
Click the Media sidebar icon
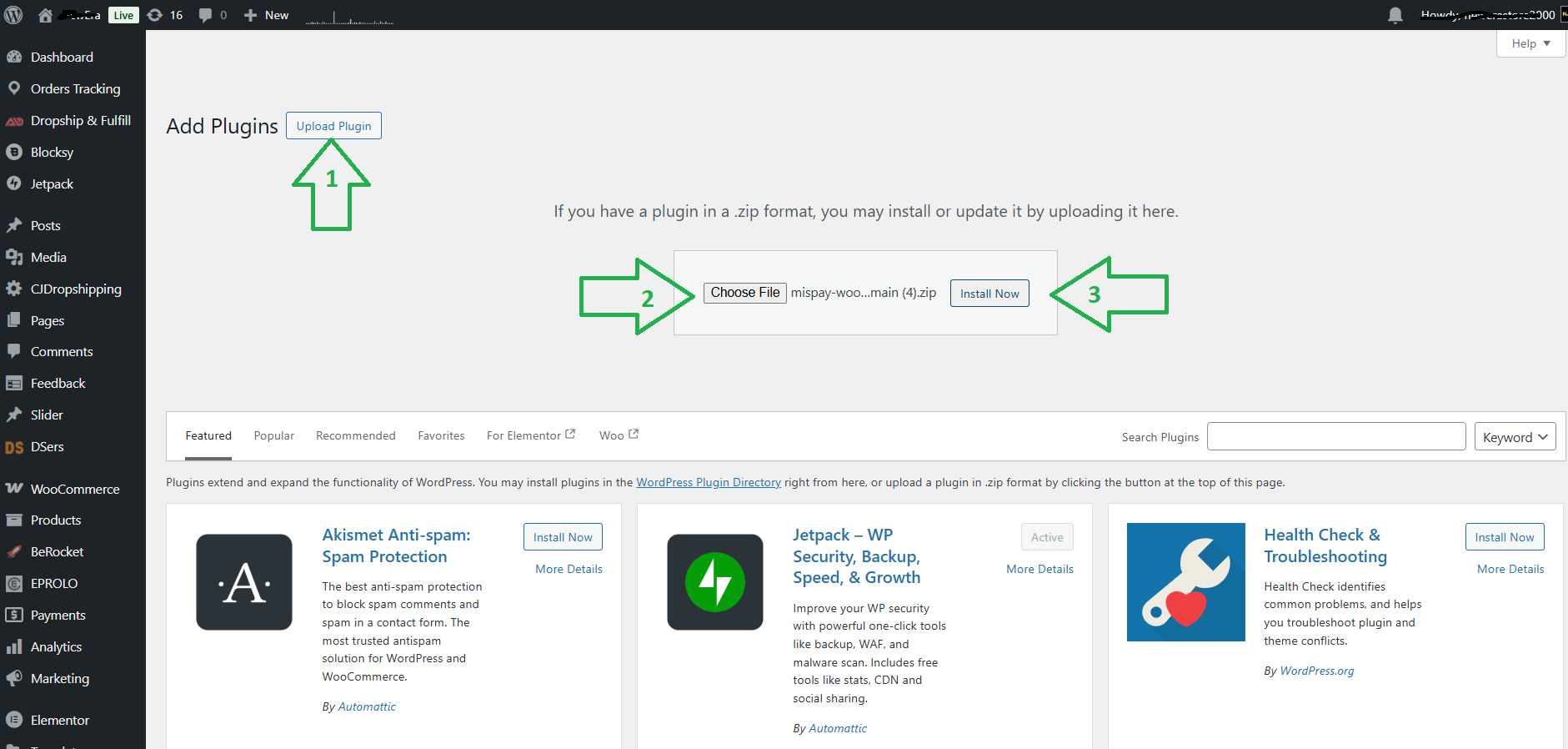tap(14, 257)
